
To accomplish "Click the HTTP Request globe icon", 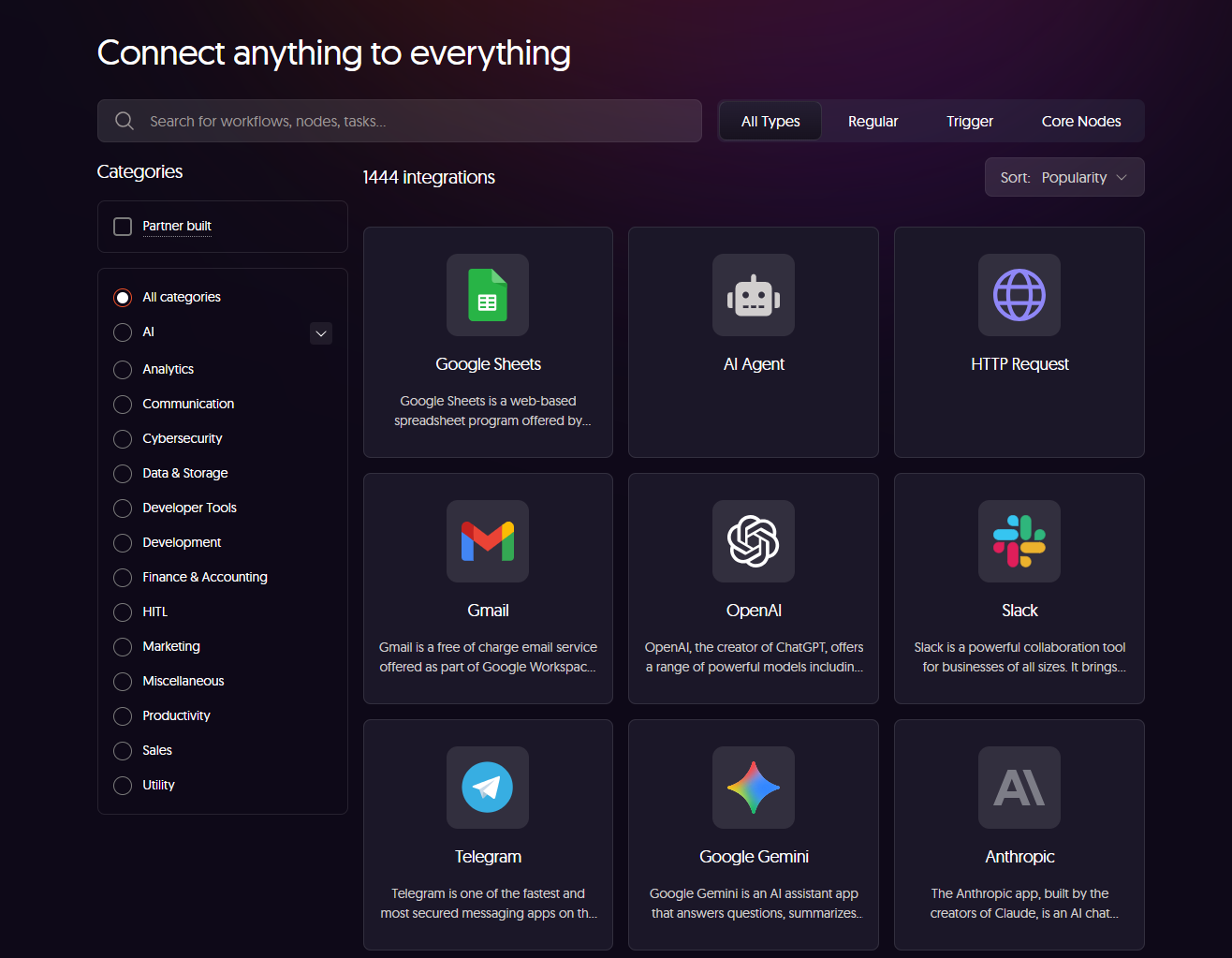I will pos(1019,295).
